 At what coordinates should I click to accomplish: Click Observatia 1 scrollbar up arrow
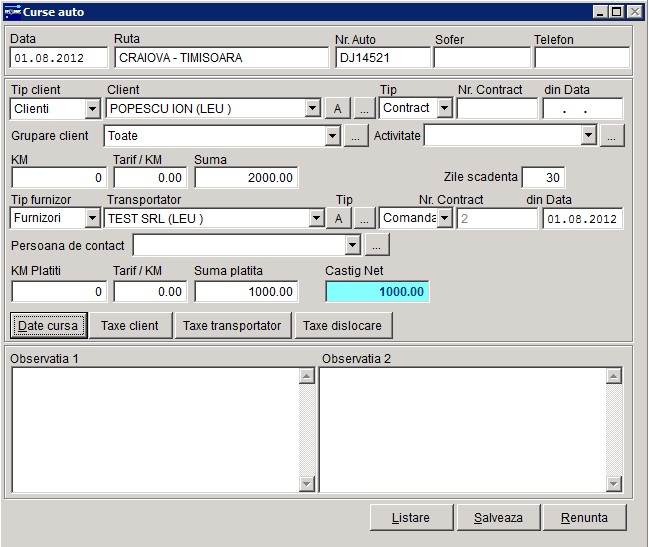coord(307,376)
